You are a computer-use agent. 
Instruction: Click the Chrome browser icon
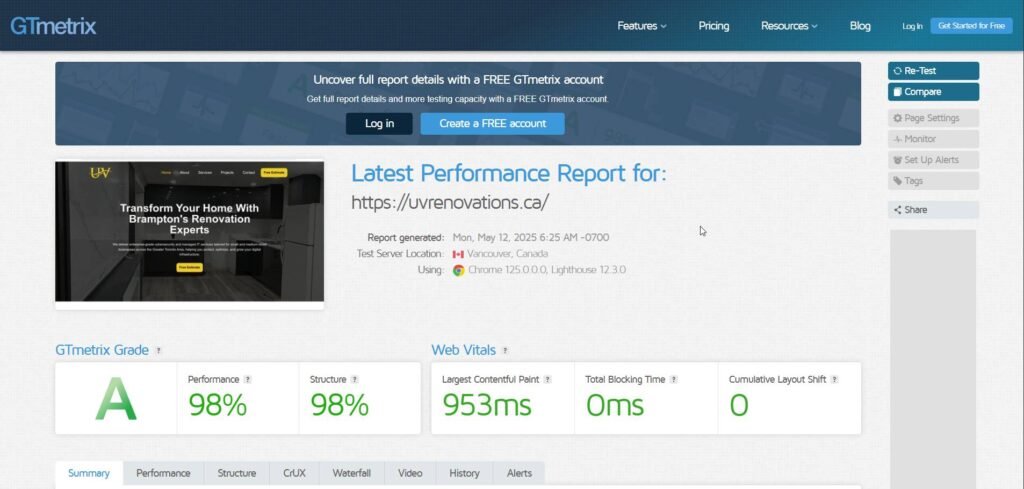coord(458,270)
